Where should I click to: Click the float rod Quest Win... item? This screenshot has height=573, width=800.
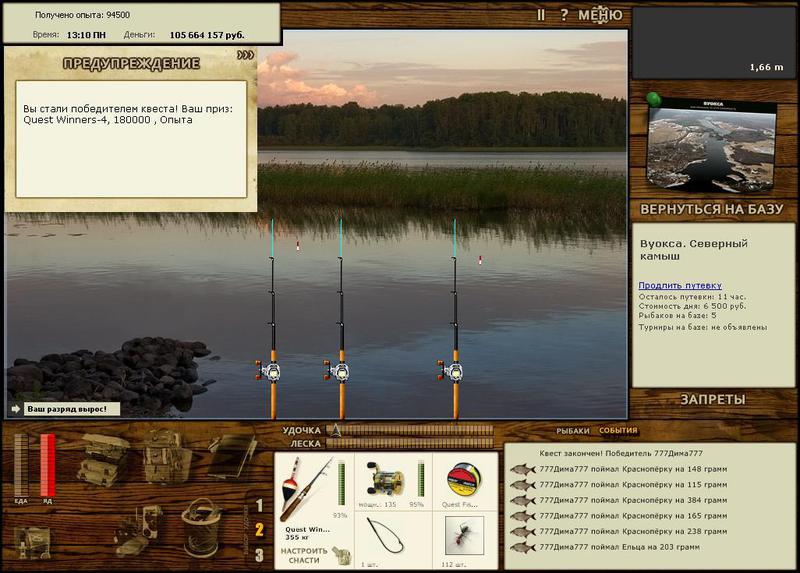[305, 489]
